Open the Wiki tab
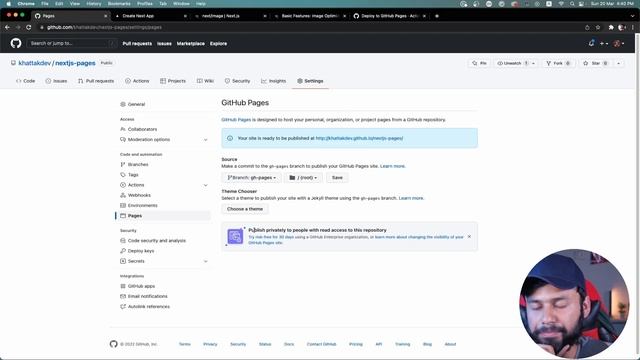Image resolution: width=640 pixels, height=360 pixels. click(x=205, y=81)
